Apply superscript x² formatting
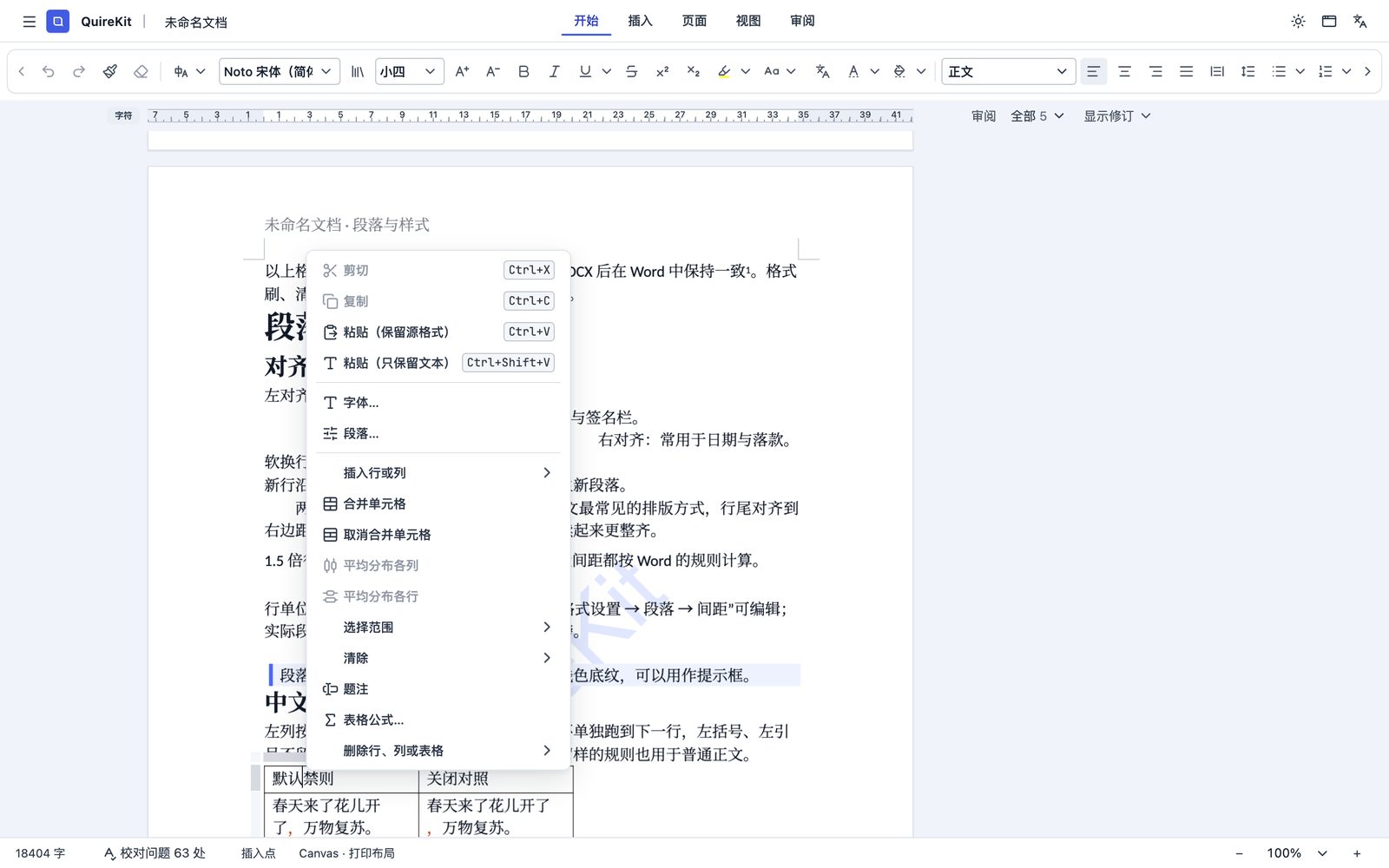The height and width of the screenshot is (868, 1389). pyautogui.click(x=662, y=71)
